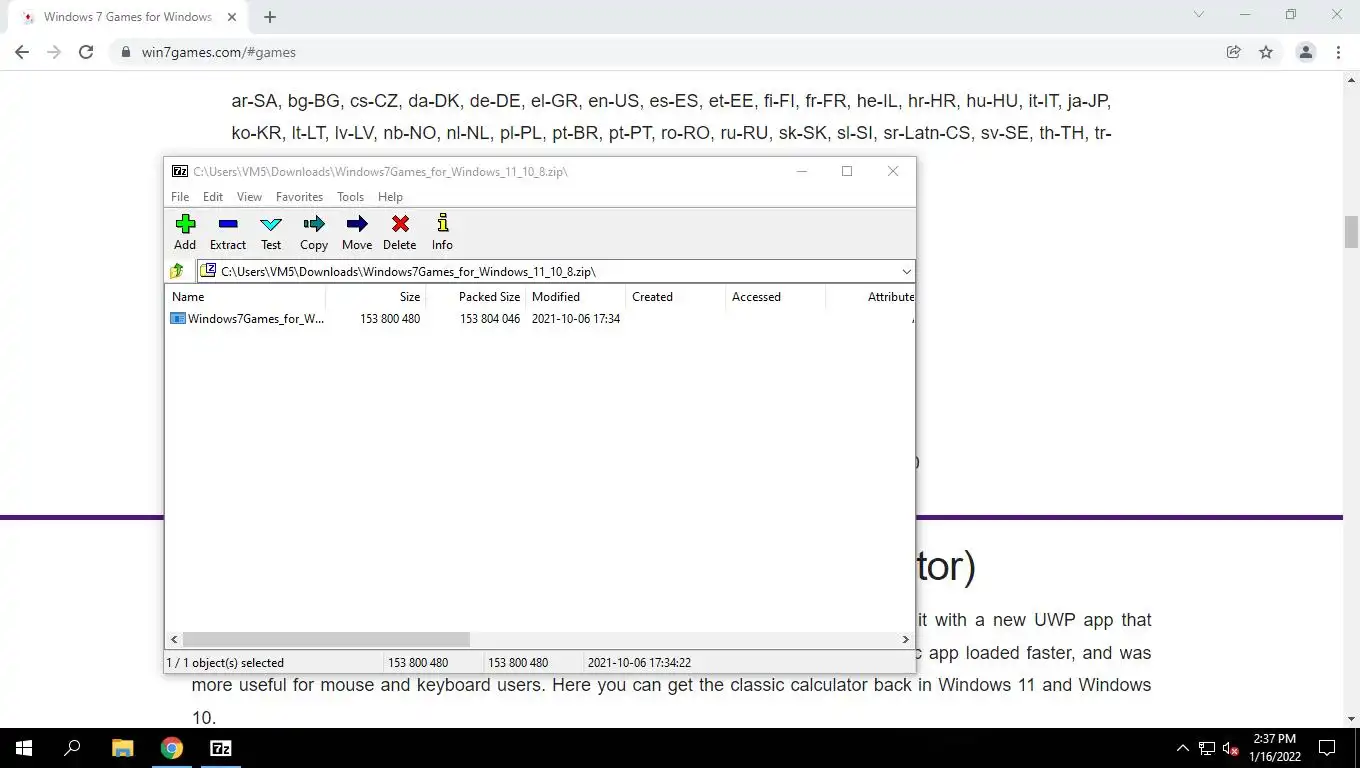The width and height of the screenshot is (1360, 768).
Task: Go up one folder level icon
Action: 177,271
